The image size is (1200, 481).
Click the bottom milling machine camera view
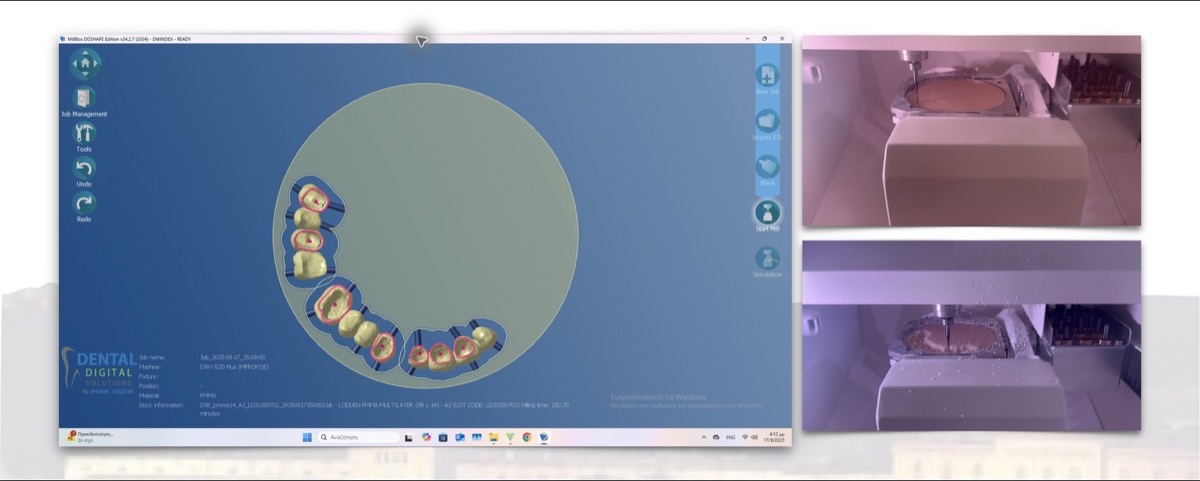971,336
